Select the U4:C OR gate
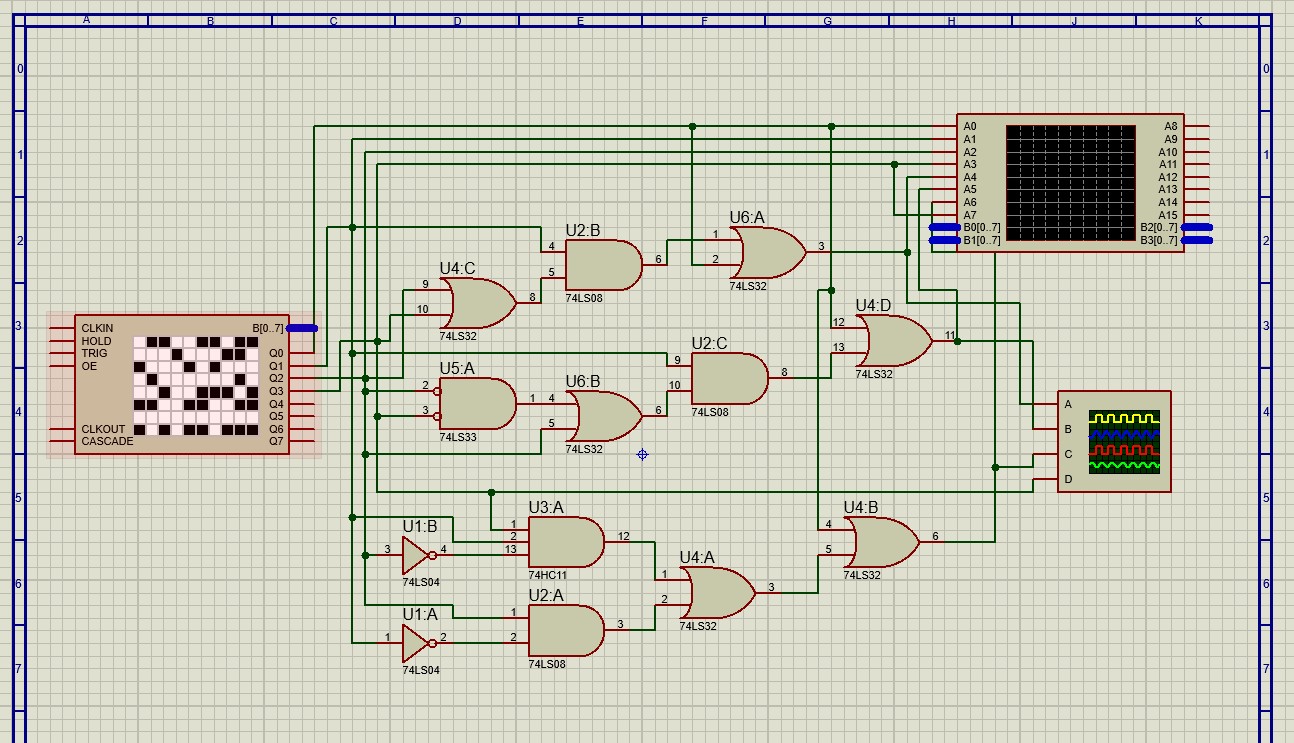Screen dimensions: 1294x743 click(x=478, y=303)
